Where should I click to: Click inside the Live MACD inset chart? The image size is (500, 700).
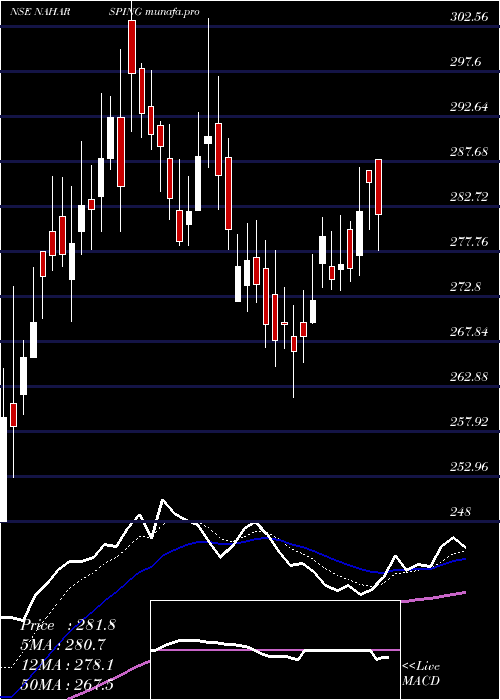pyautogui.click(x=275, y=650)
